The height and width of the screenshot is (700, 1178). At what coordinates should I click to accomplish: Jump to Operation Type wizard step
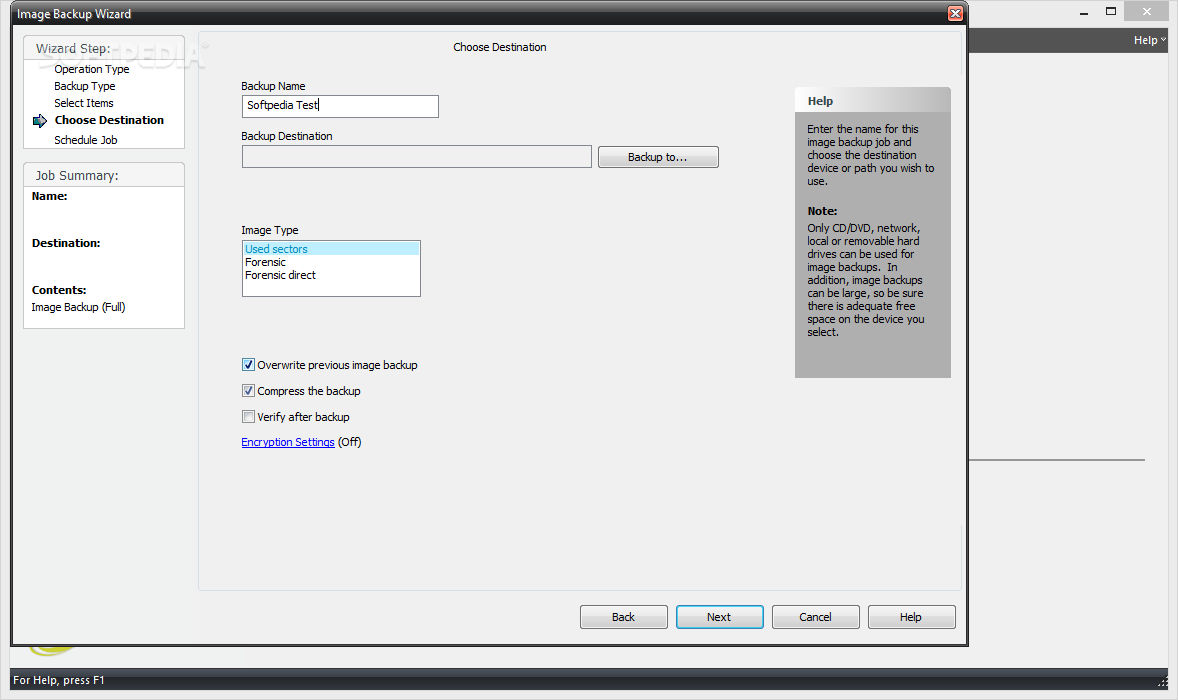[x=92, y=69]
